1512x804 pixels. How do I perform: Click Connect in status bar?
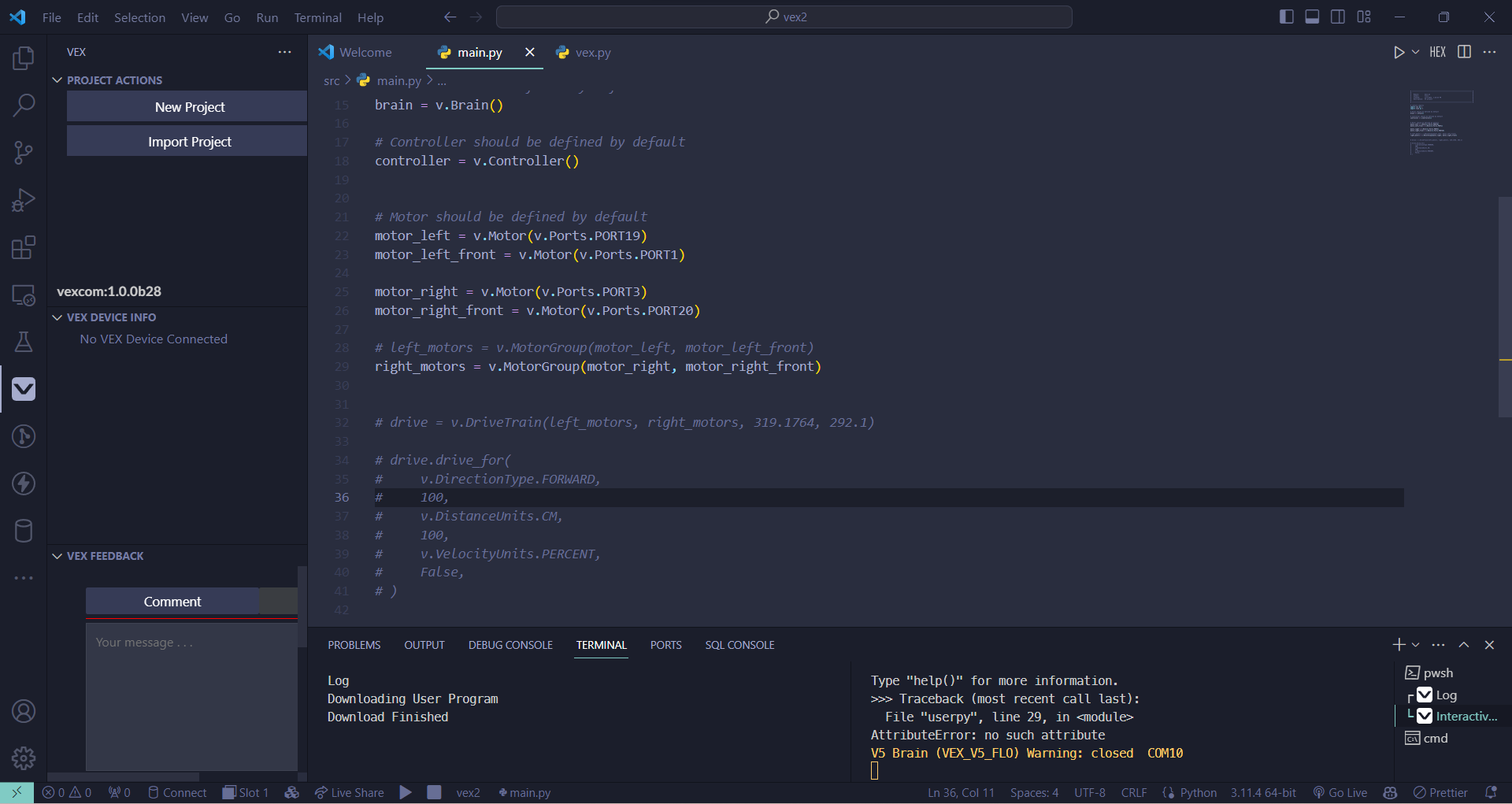(177, 792)
